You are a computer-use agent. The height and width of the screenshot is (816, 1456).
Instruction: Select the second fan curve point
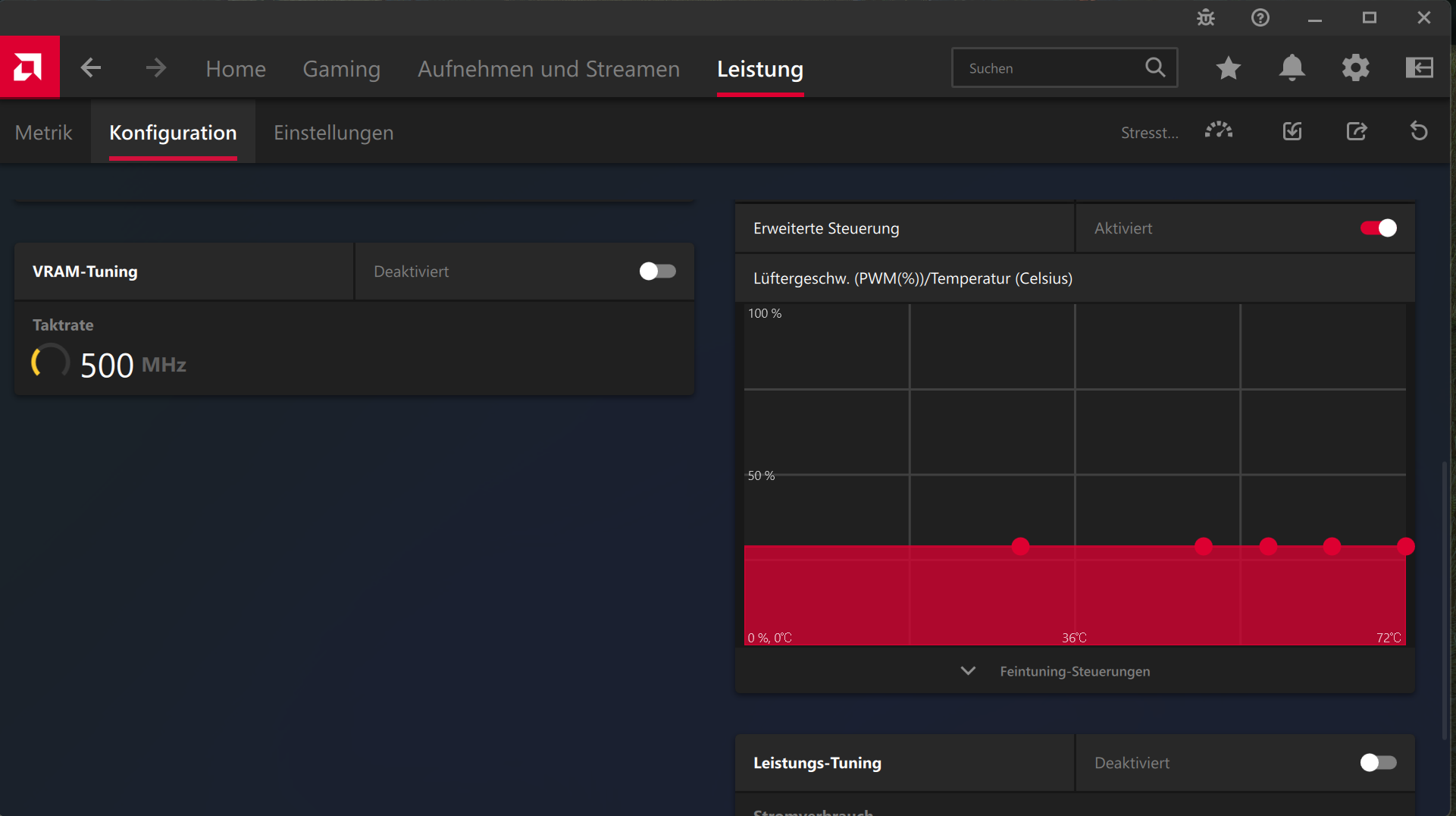click(1204, 546)
